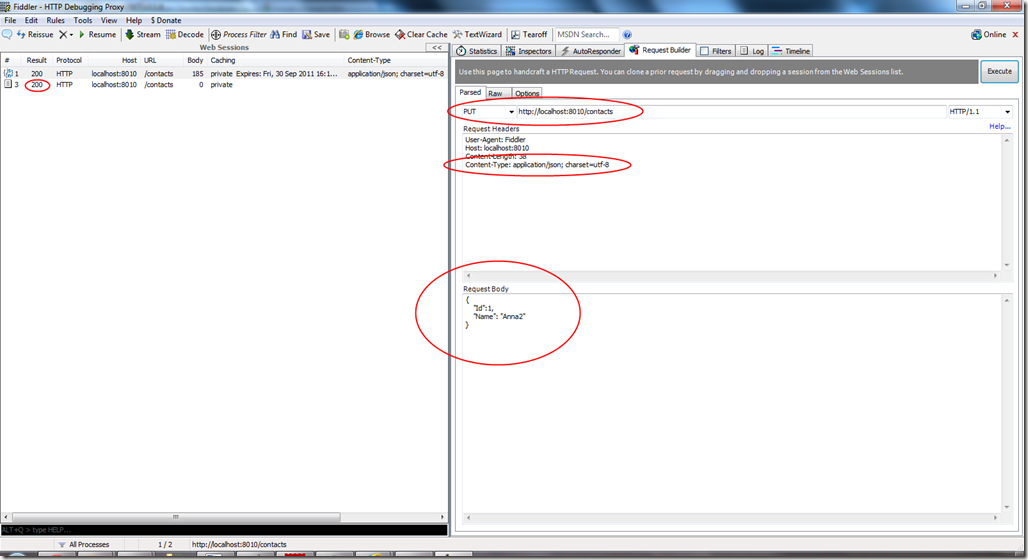Screen dimensions: 1028x560
Task: Select the Parsed sub-tab
Action: 470,92
